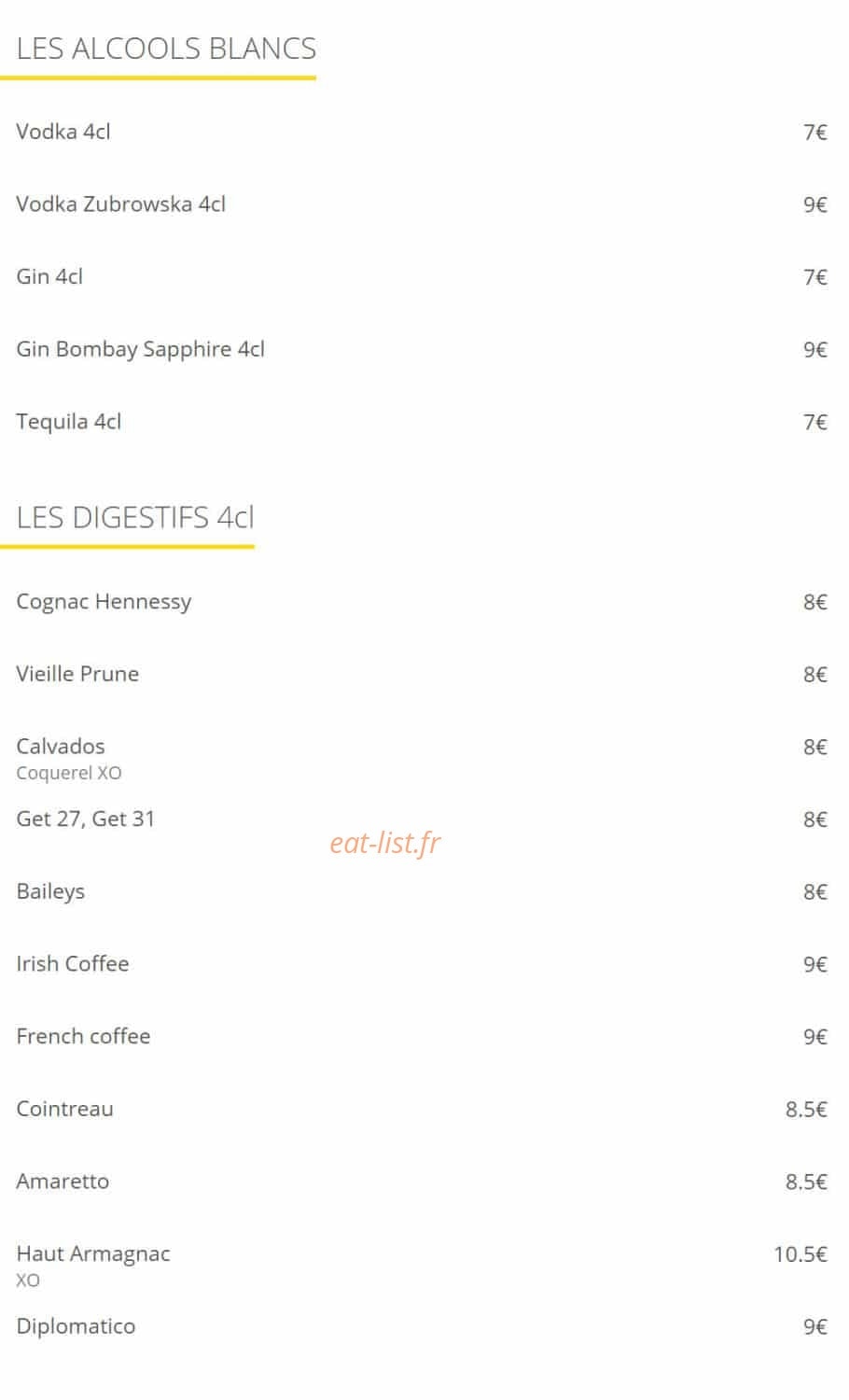Select the Amaretto item
Screen dimensions: 849x1400
point(63,1181)
